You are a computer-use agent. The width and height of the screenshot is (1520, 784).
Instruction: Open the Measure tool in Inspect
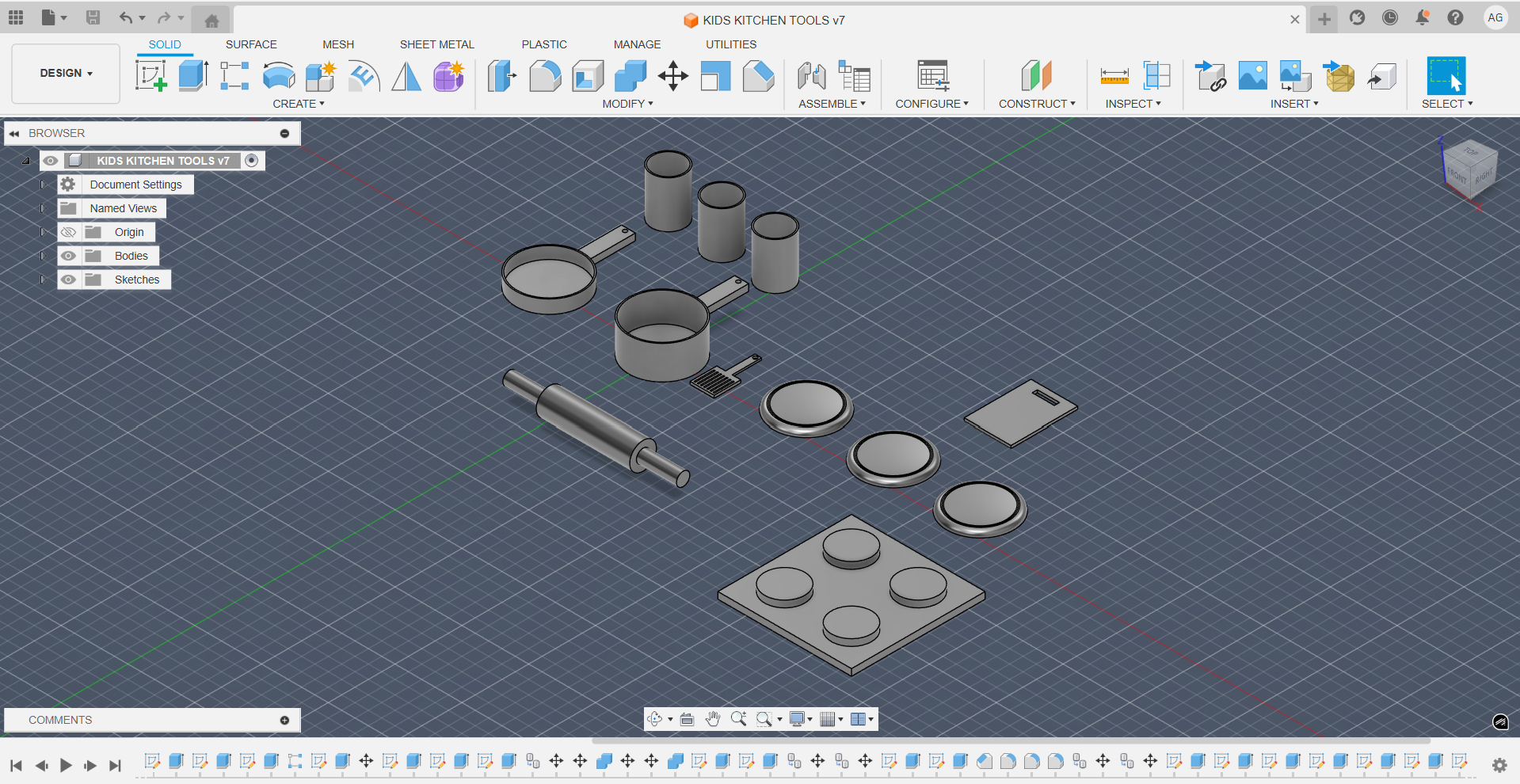point(1114,76)
